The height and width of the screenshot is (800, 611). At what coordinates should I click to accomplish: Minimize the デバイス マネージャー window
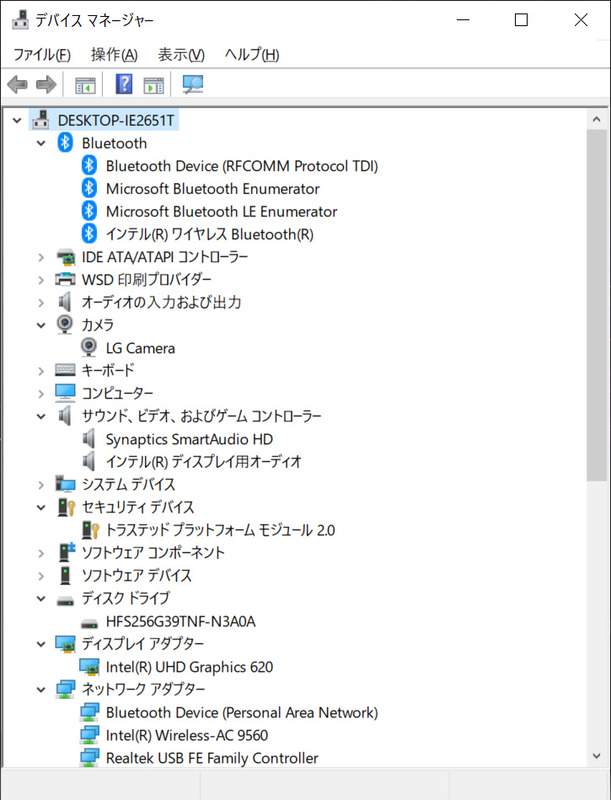pos(463,20)
